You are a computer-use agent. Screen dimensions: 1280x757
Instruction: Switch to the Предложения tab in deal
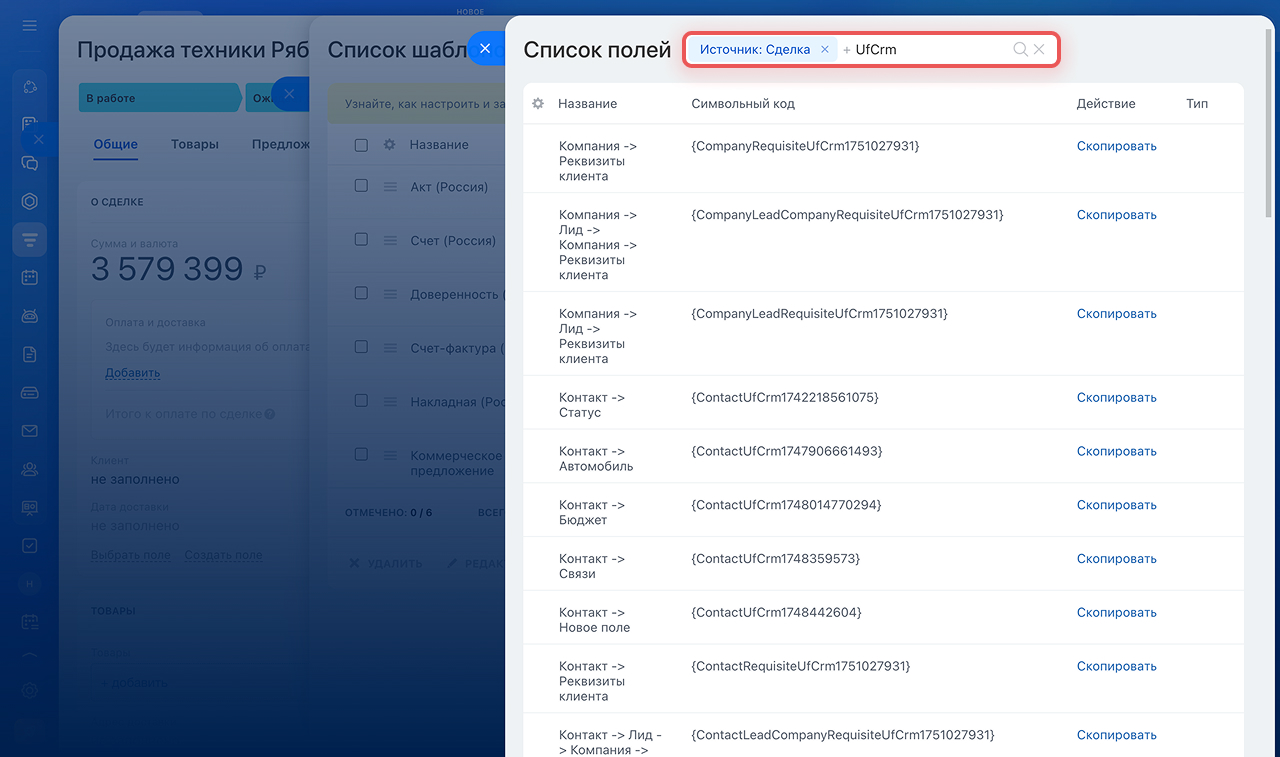(281, 144)
